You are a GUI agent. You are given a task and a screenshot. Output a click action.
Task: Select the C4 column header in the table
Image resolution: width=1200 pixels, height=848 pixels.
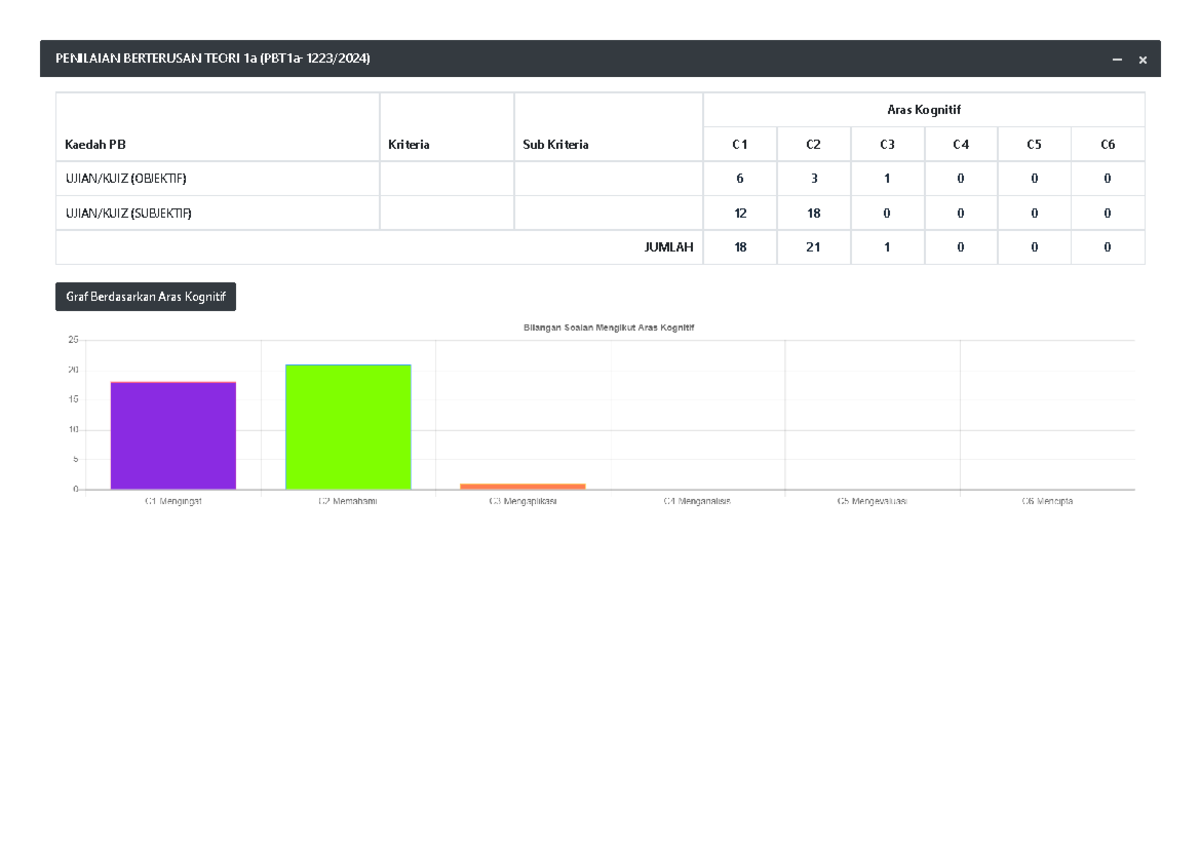(x=960, y=145)
